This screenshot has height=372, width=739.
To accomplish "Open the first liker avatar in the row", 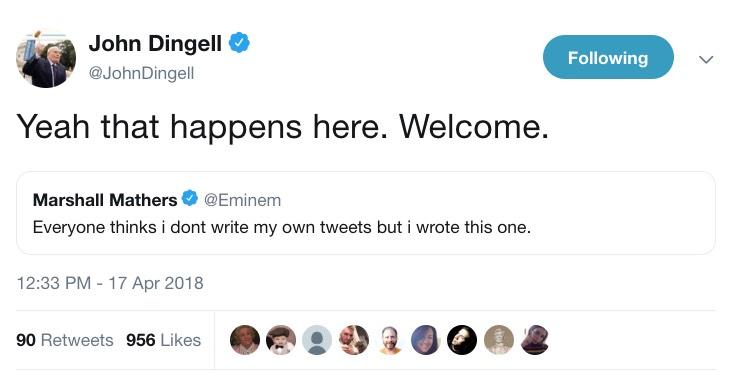I will pyautogui.click(x=245, y=340).
